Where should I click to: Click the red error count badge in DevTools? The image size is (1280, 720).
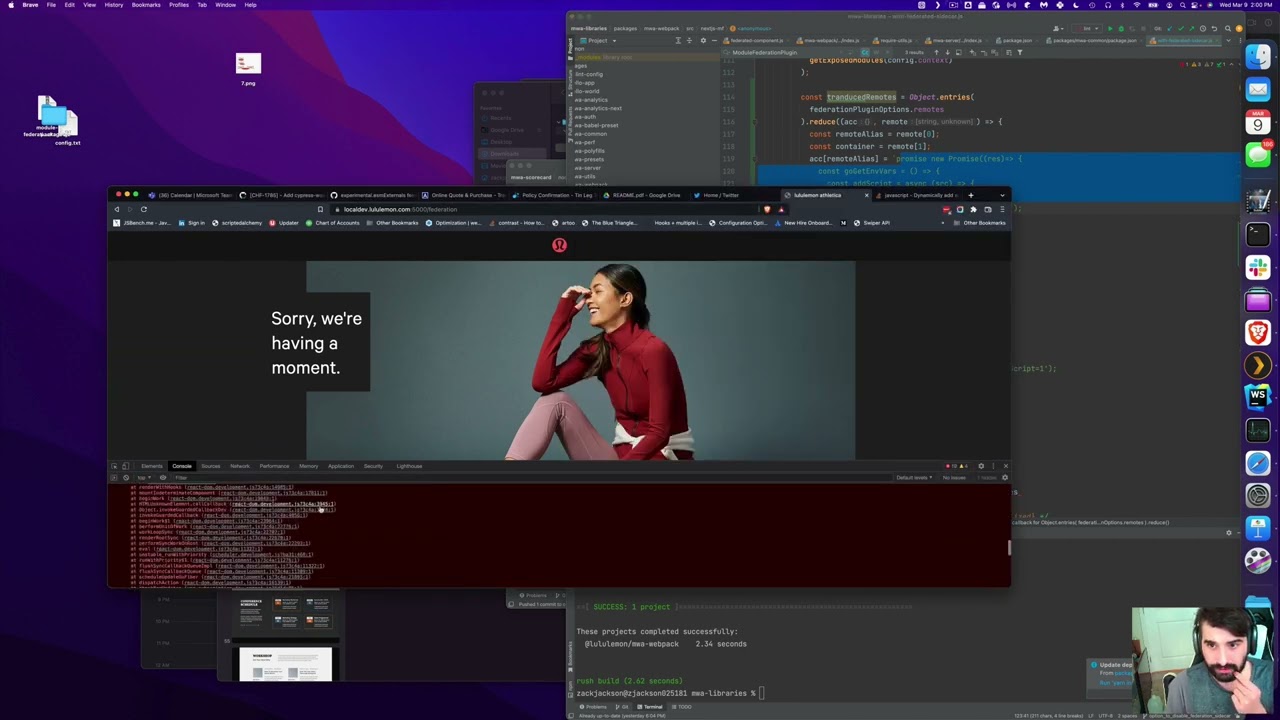pos(952,466)
